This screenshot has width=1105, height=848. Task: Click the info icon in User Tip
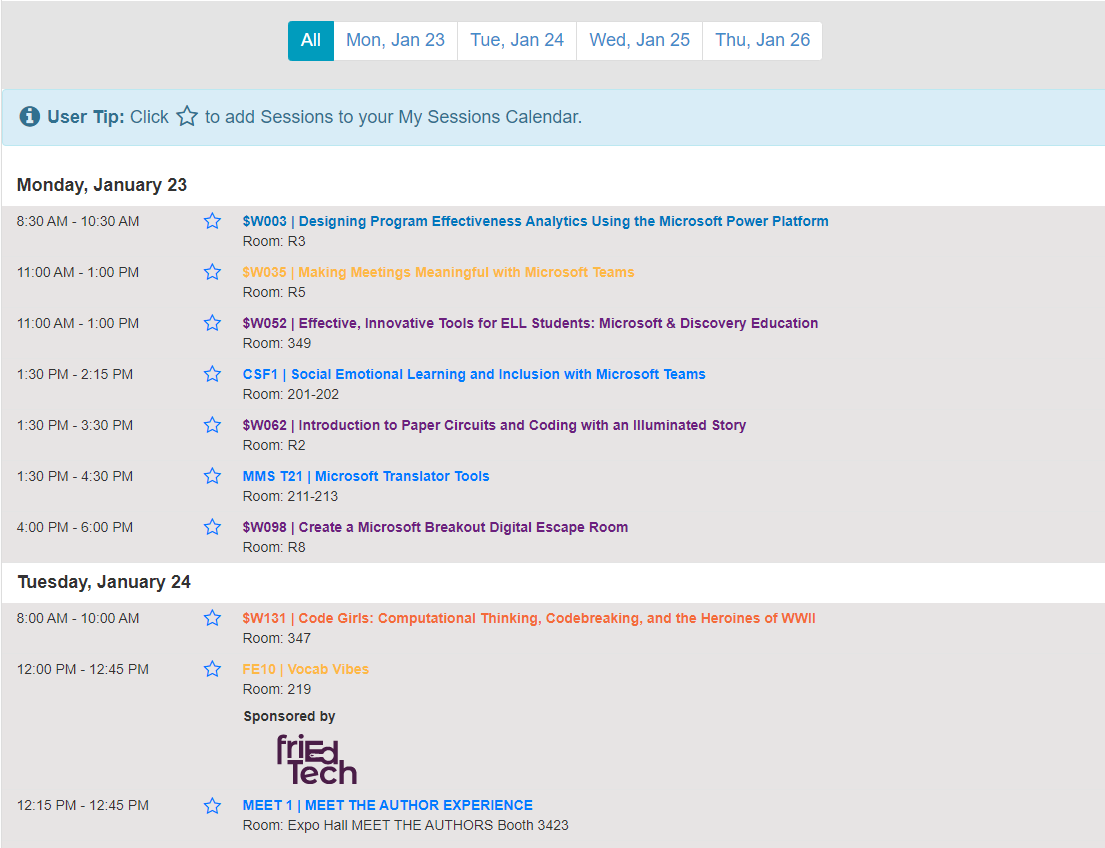(x=30, y=116)
